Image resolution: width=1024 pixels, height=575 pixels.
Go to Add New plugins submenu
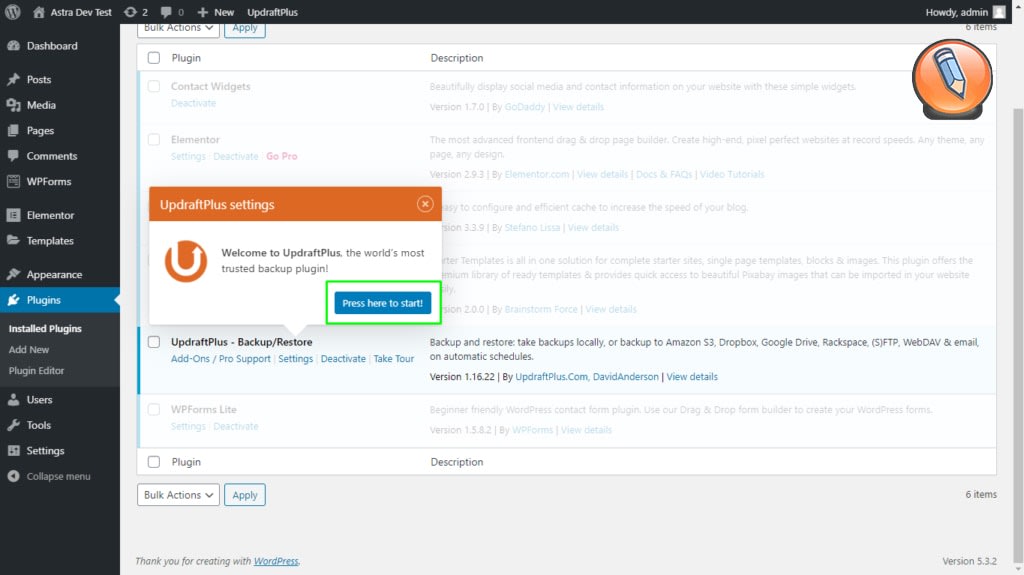point(29,350)
